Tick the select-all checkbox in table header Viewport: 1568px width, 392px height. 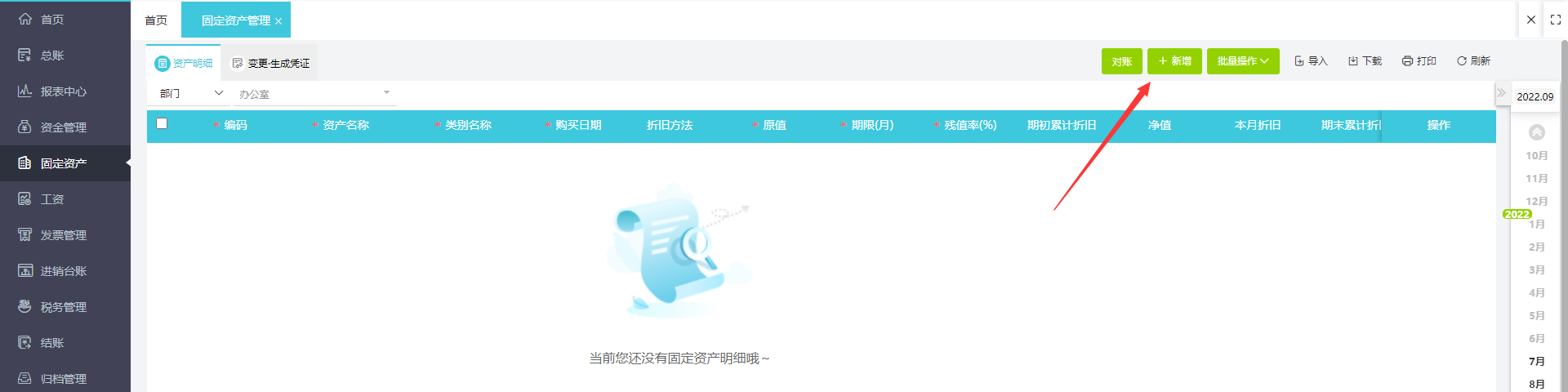pos(162,123)
